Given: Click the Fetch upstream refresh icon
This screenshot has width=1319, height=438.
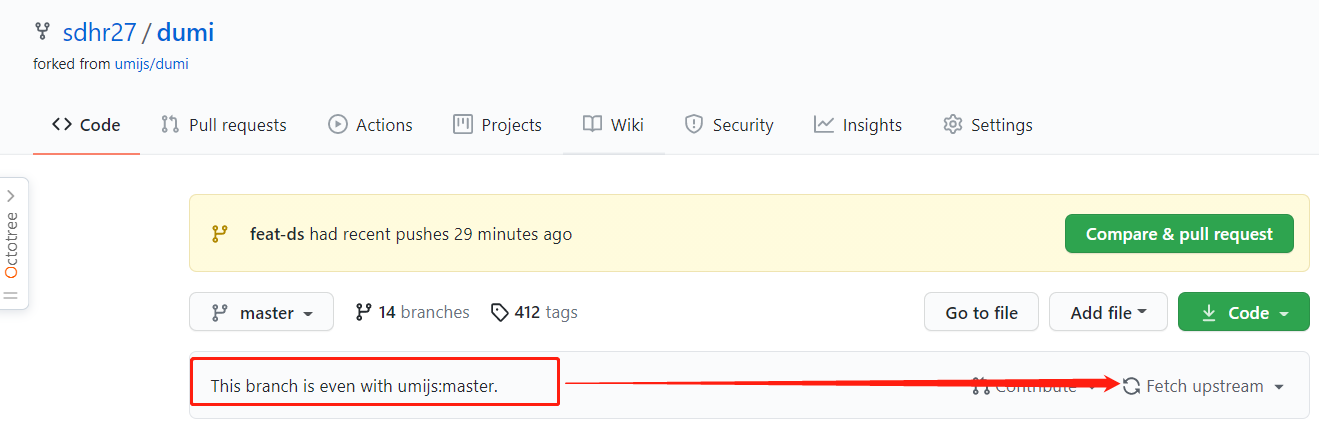Looking at the screenshot, I should tap(1132, 386).
